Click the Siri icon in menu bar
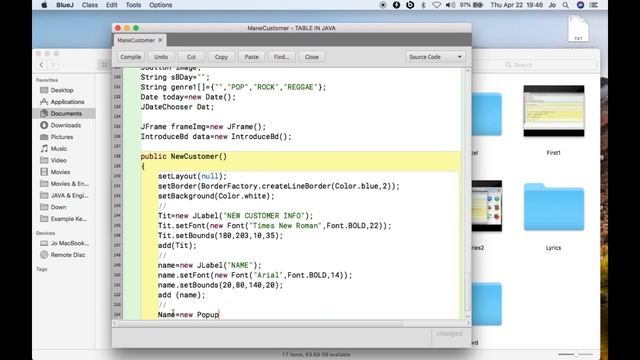This screenshot has width=640, height=360. 580,5
